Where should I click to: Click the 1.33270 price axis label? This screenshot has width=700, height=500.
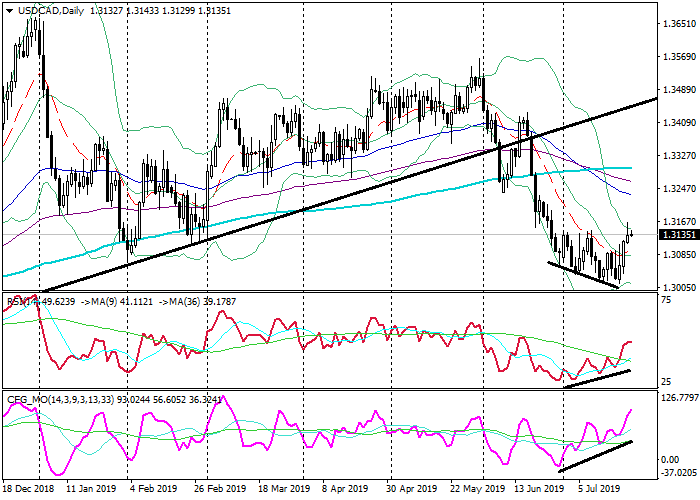pyautogui.click(x=678, y=156)
